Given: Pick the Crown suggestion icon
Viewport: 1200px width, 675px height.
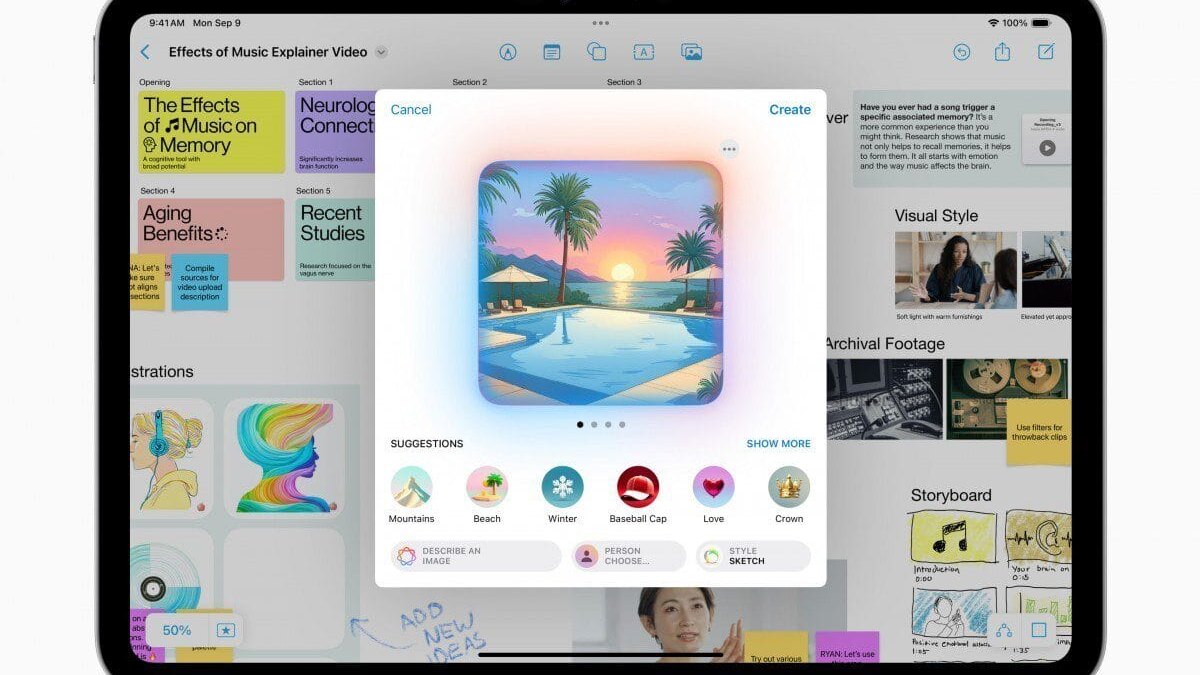Looking at the screenshot, I should (788, 487).
